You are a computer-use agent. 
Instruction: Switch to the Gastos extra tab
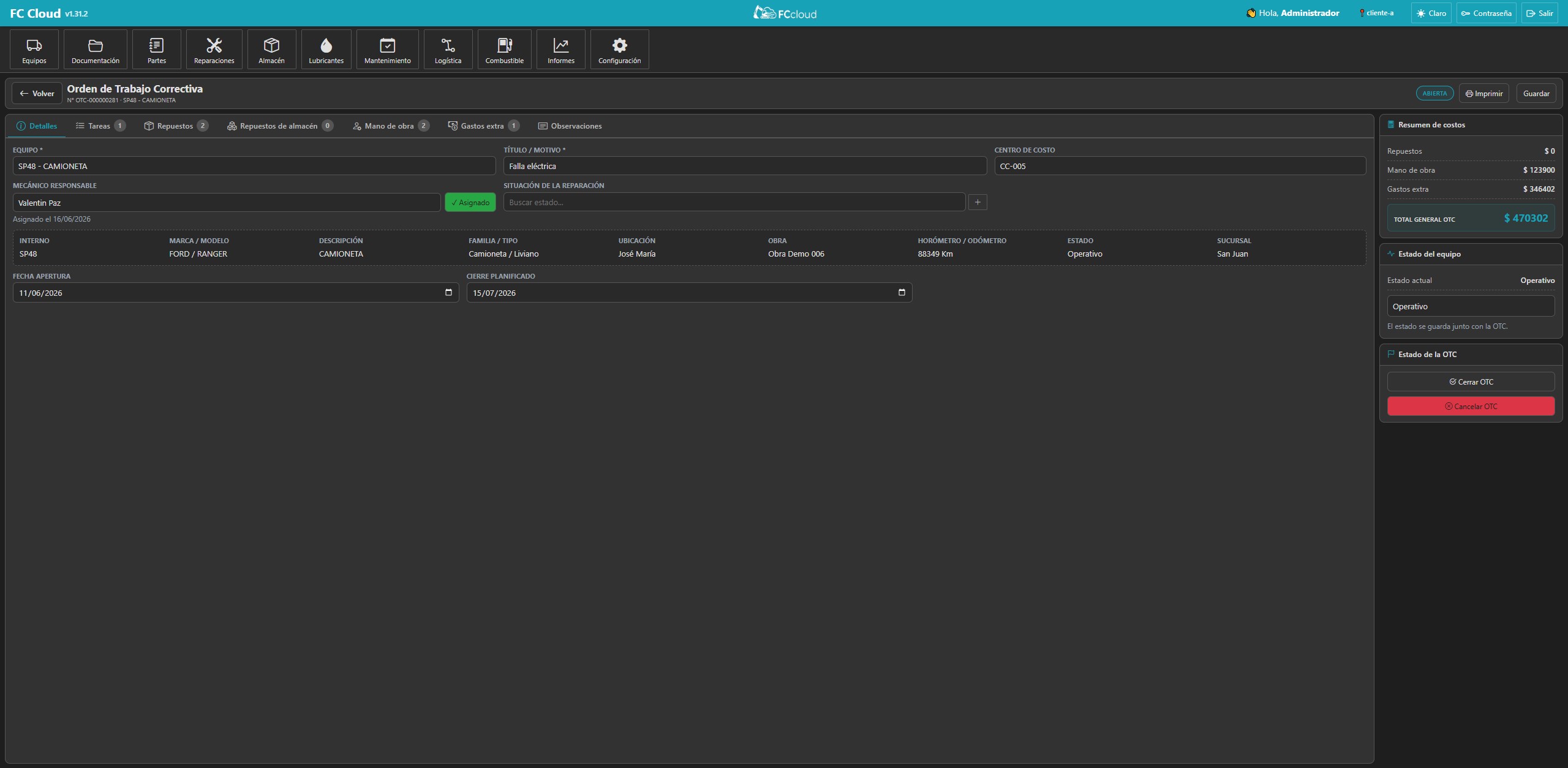coord(483,126)
